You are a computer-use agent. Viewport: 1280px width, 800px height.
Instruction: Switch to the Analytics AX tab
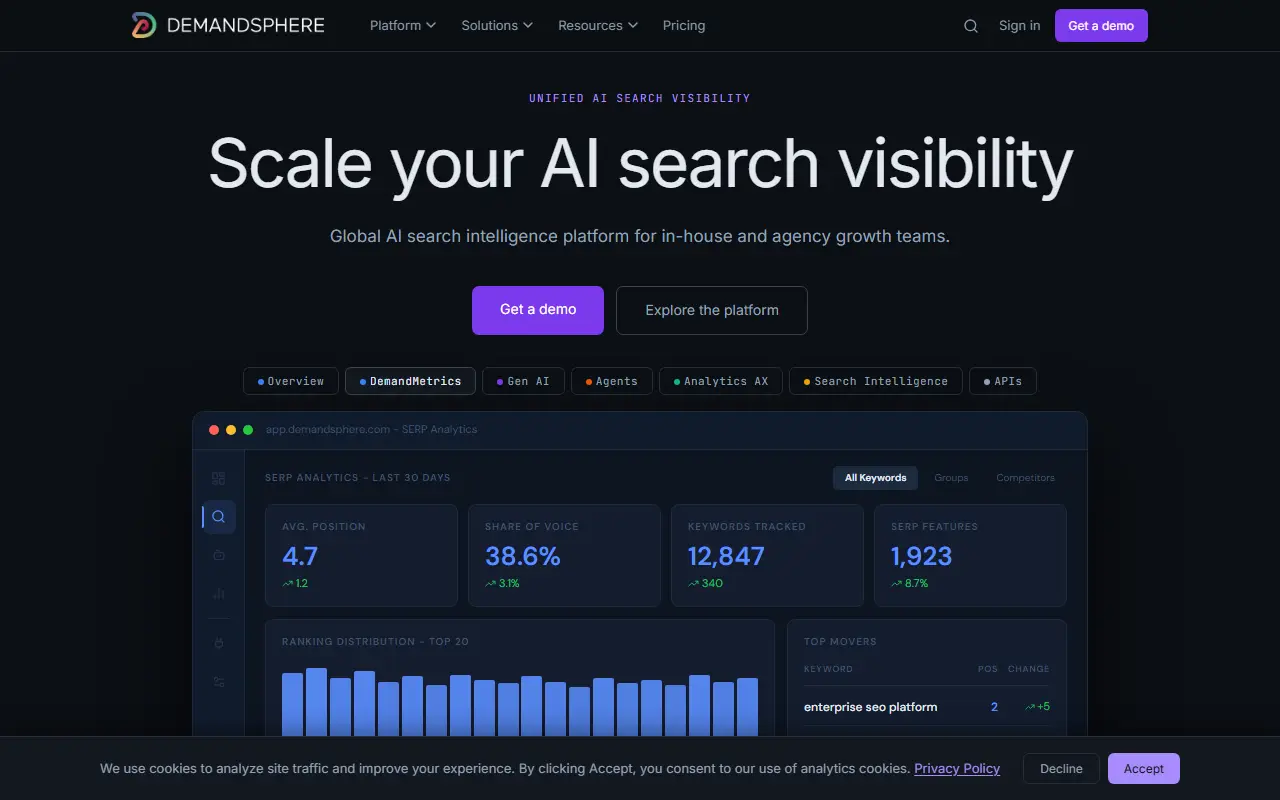click(721, 381)
